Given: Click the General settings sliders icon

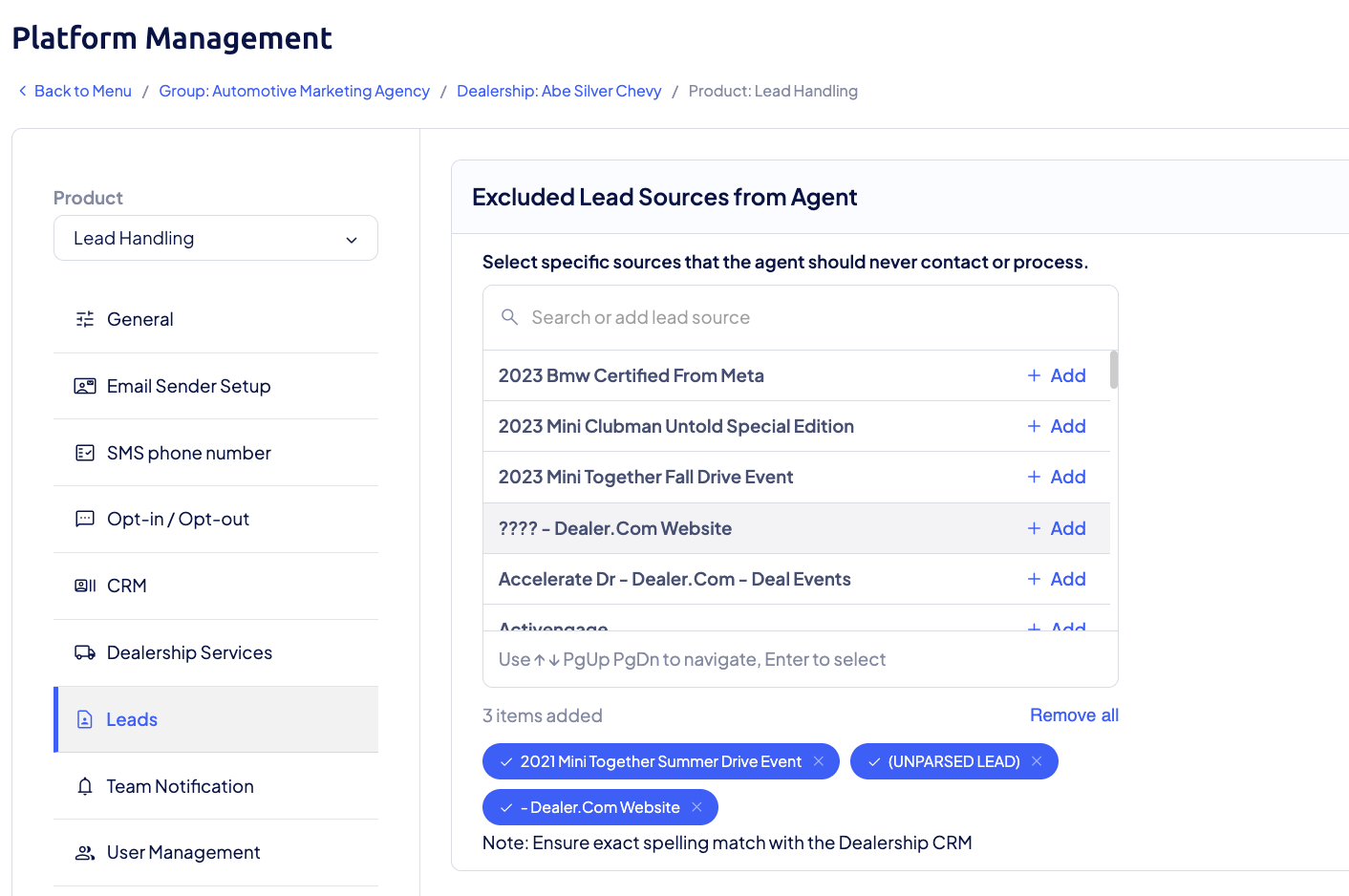Looking at the screenshot, I should [x=85, y=319].
